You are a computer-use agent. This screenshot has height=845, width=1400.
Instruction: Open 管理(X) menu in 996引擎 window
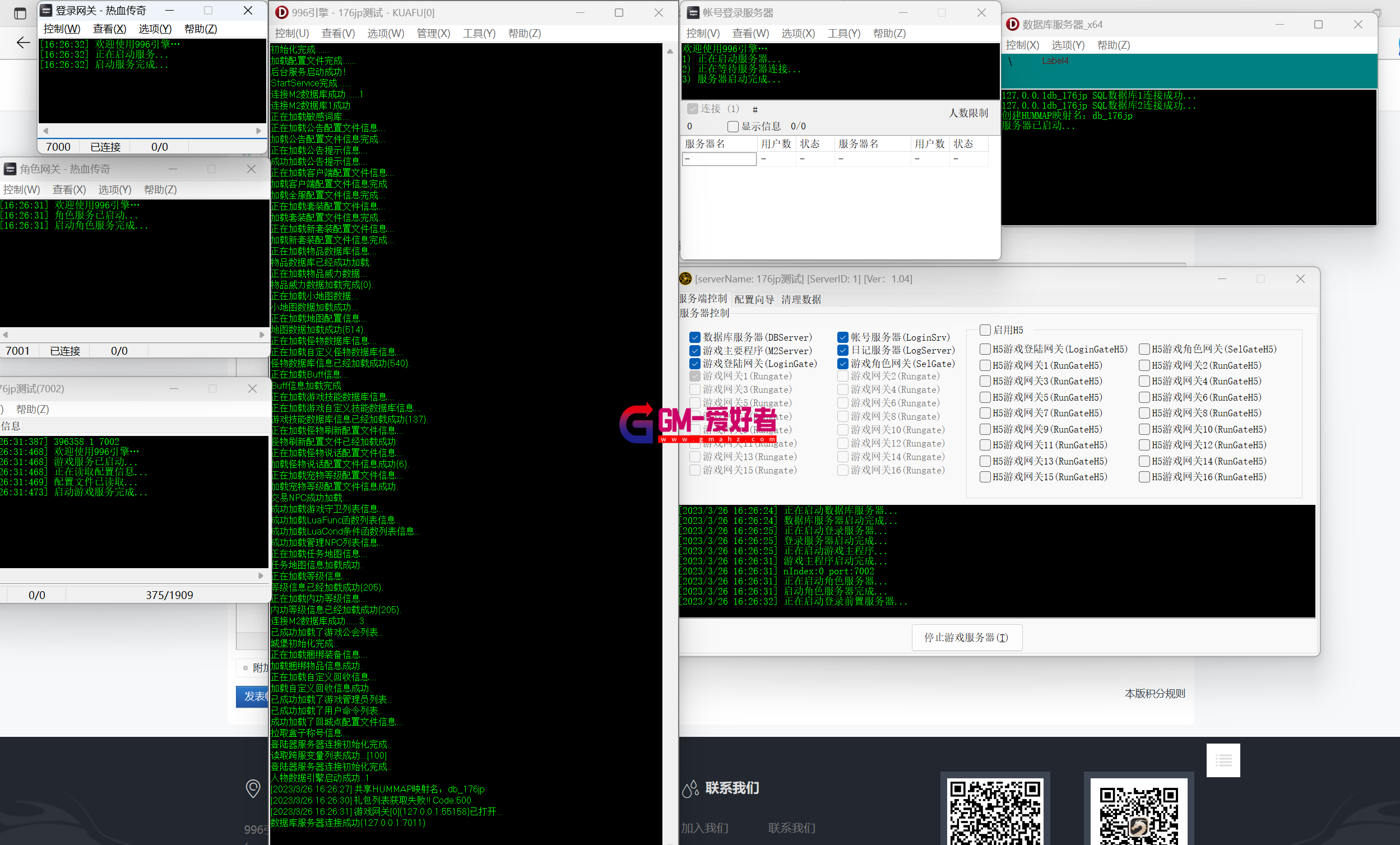click(x=434, y=34)
